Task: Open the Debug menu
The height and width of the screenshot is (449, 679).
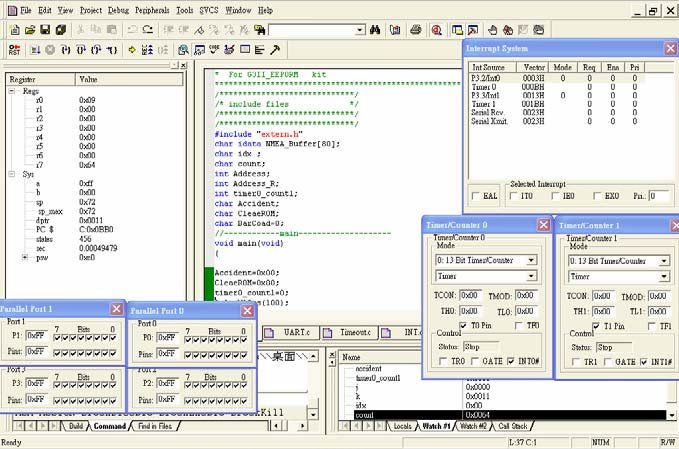Action: (x=118, y=10)
